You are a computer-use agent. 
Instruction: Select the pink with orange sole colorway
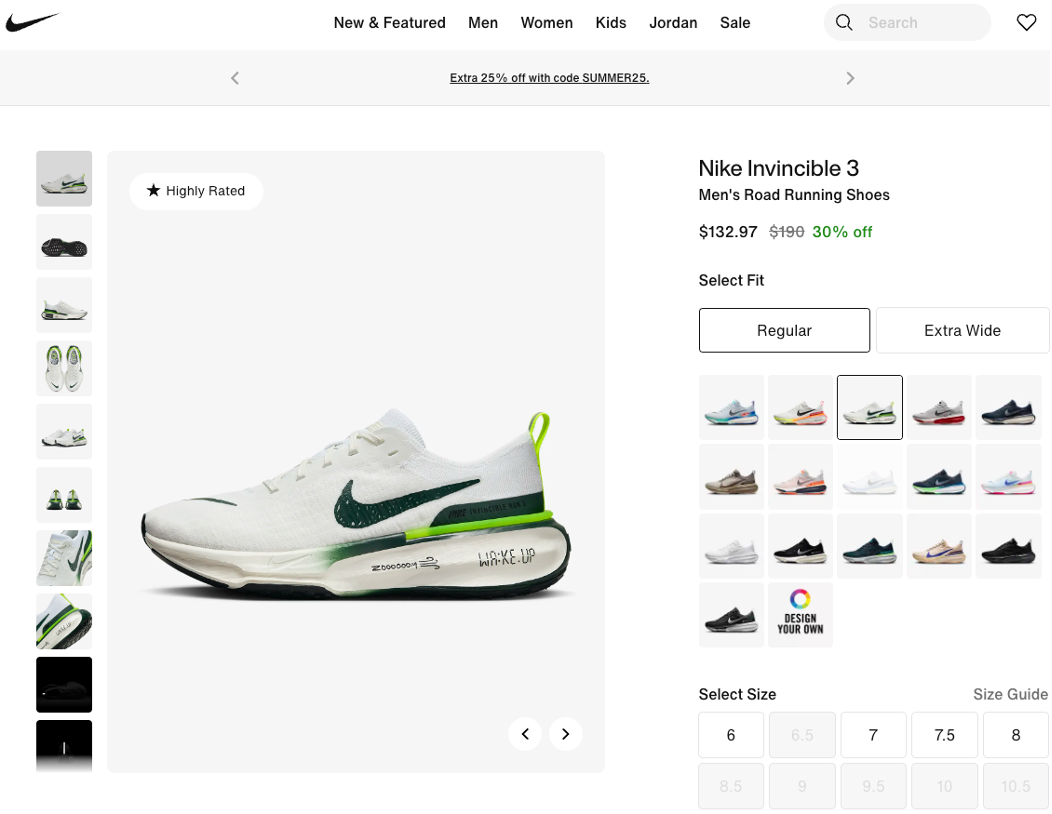[x=800, y=476]
